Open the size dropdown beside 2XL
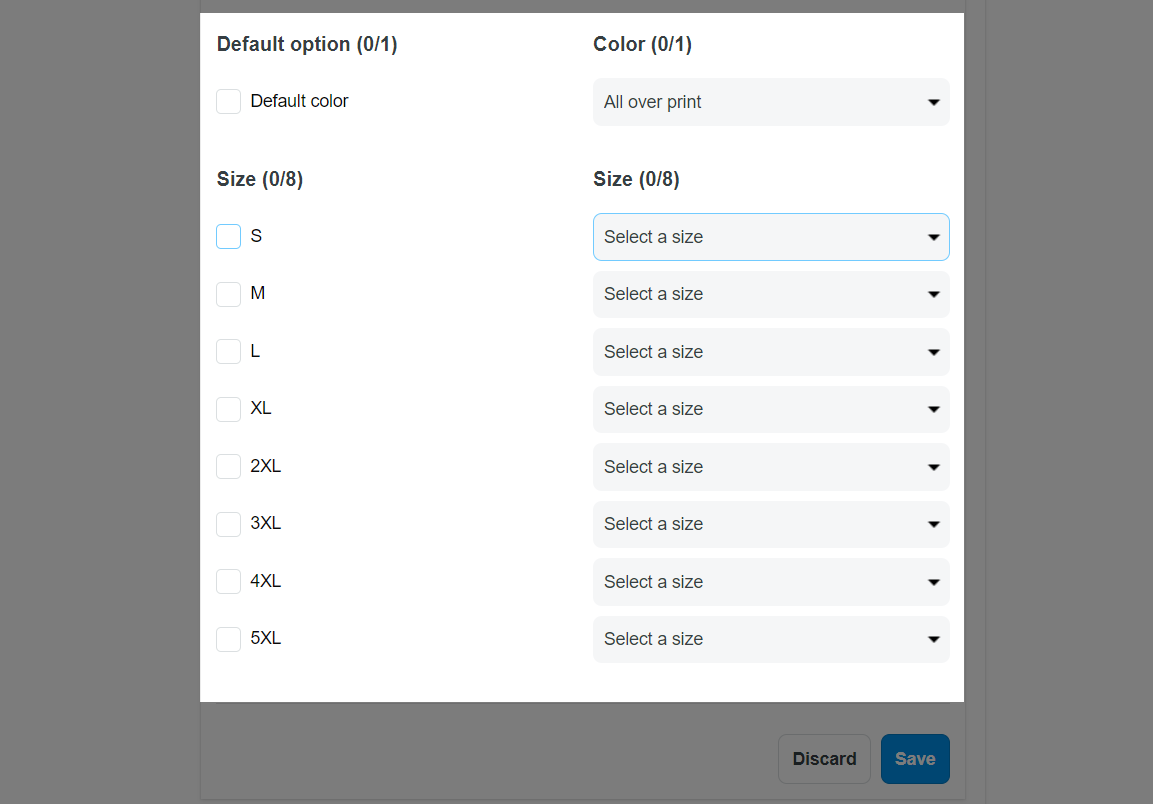This screenshot has width=1153, height=804. tap(771, 467)
